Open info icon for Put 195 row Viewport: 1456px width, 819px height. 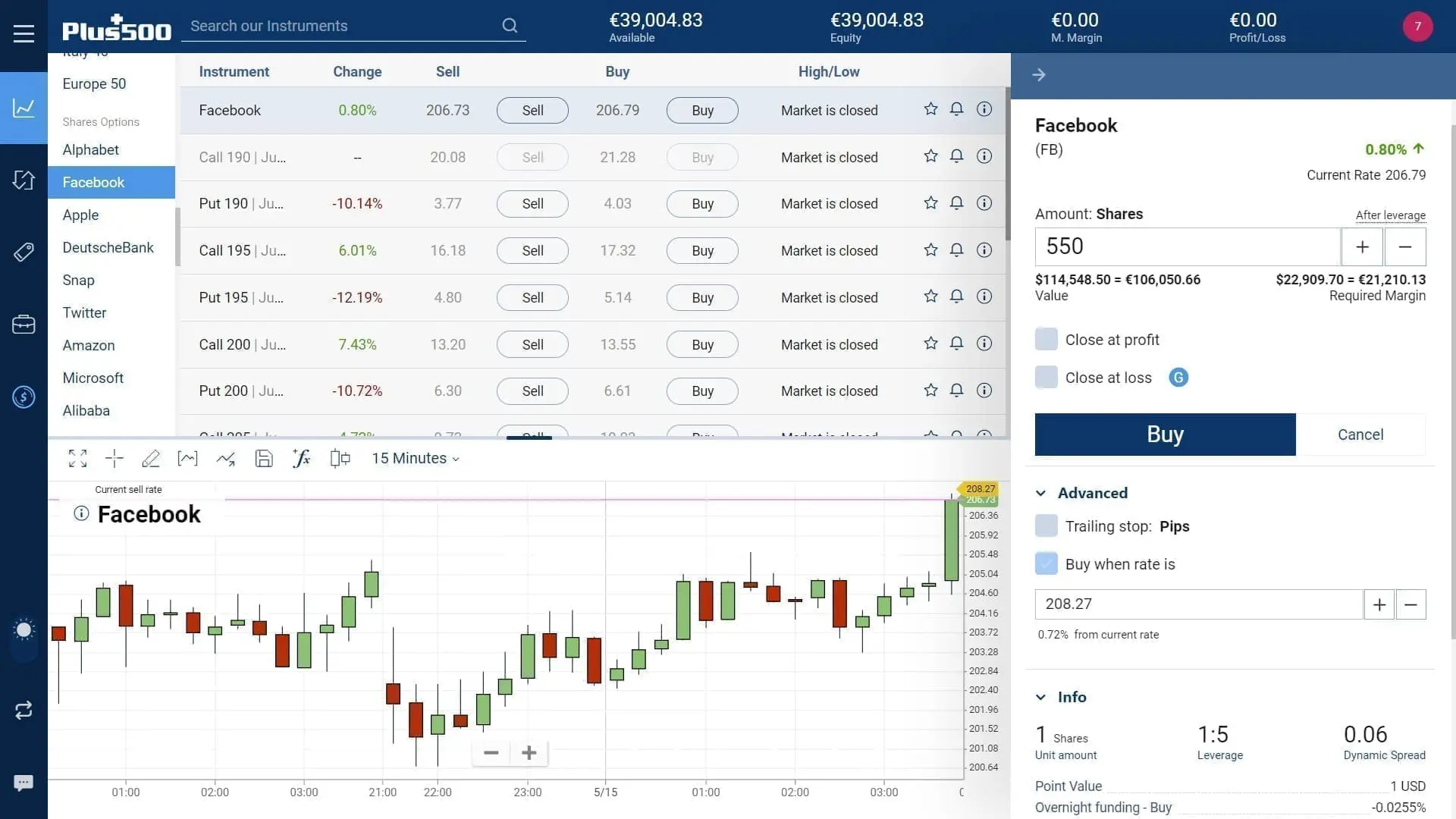[984, 297]
